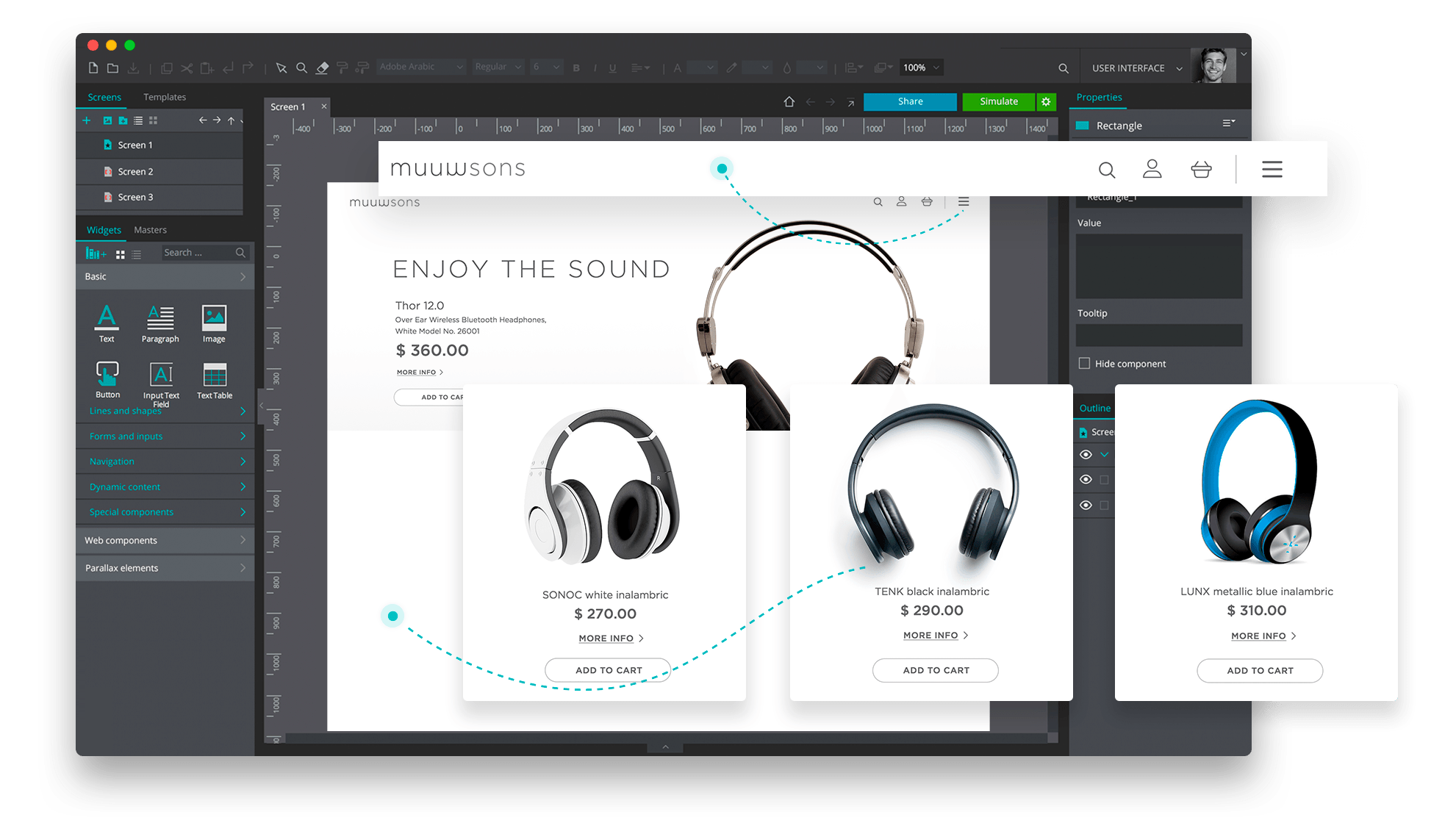Click the zoom magnifier tool
The image size is (1456, 834).
pyautogui.click(x=301, y=68)
